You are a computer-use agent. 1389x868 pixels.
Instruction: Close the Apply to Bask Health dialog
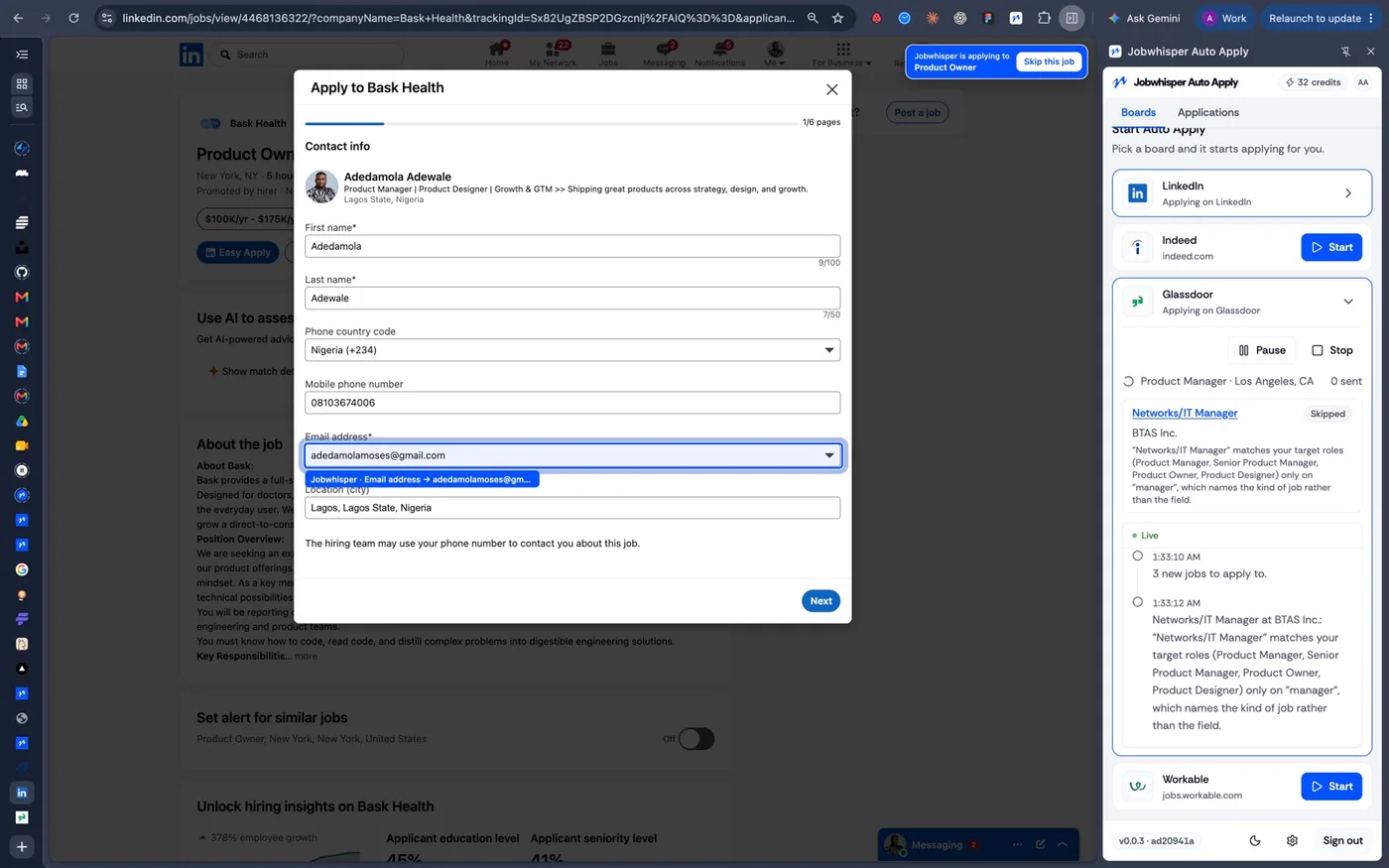tap(831, 89)
